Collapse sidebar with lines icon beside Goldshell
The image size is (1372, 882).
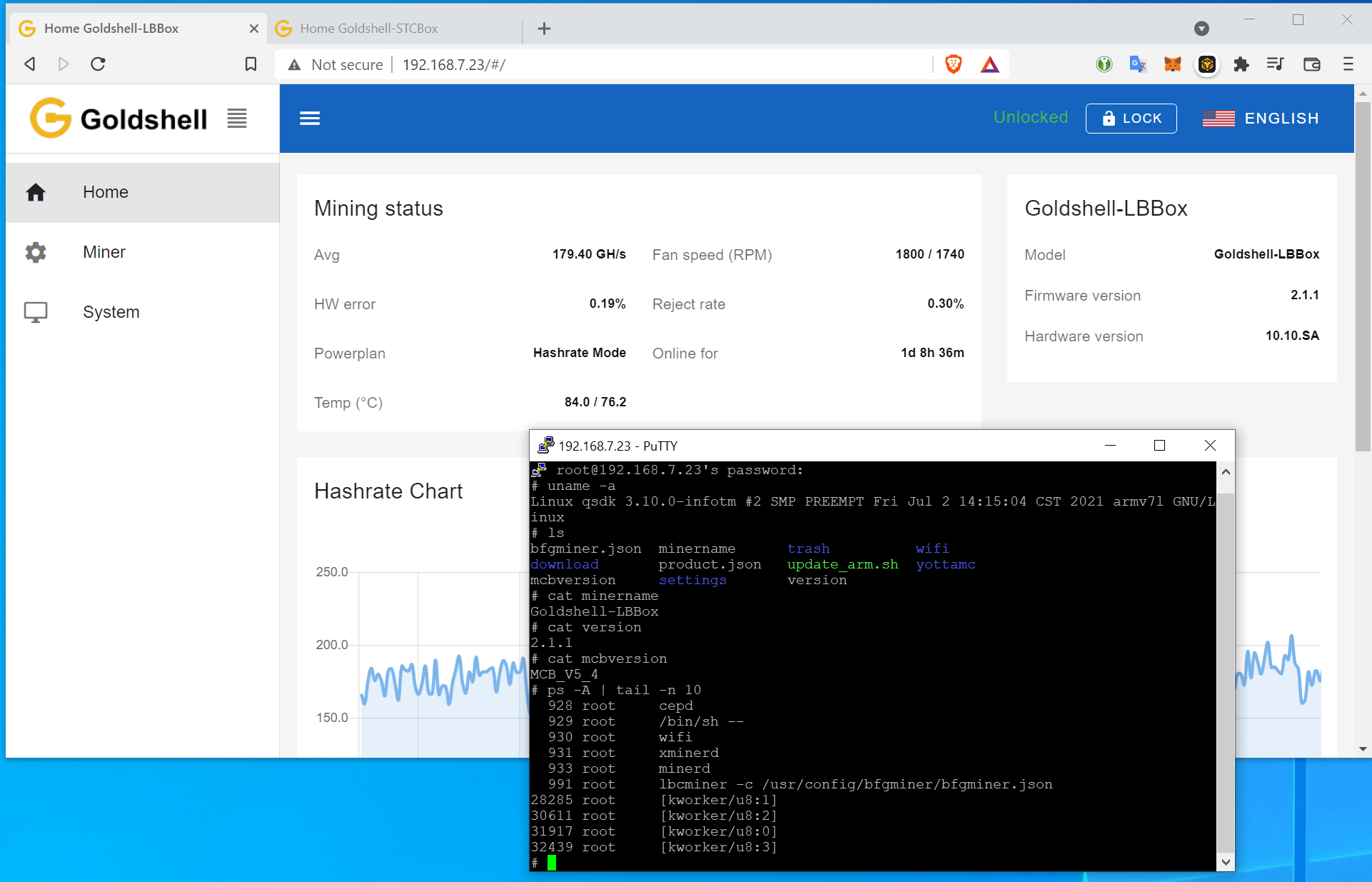(237, 119)
